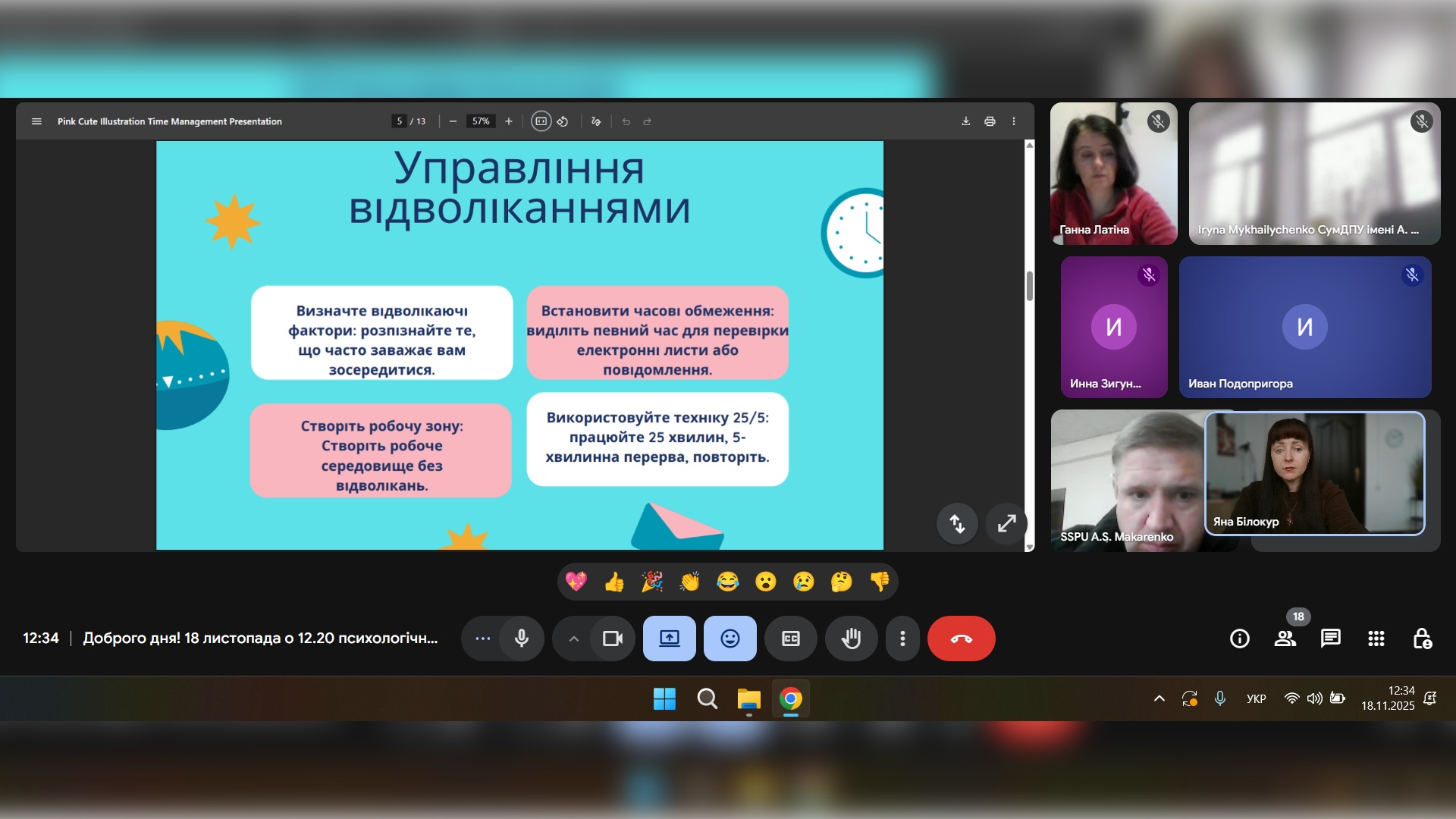This screenshot has width=1456, height=819.
Task: Print the presentation document
Action: (990, 121)
